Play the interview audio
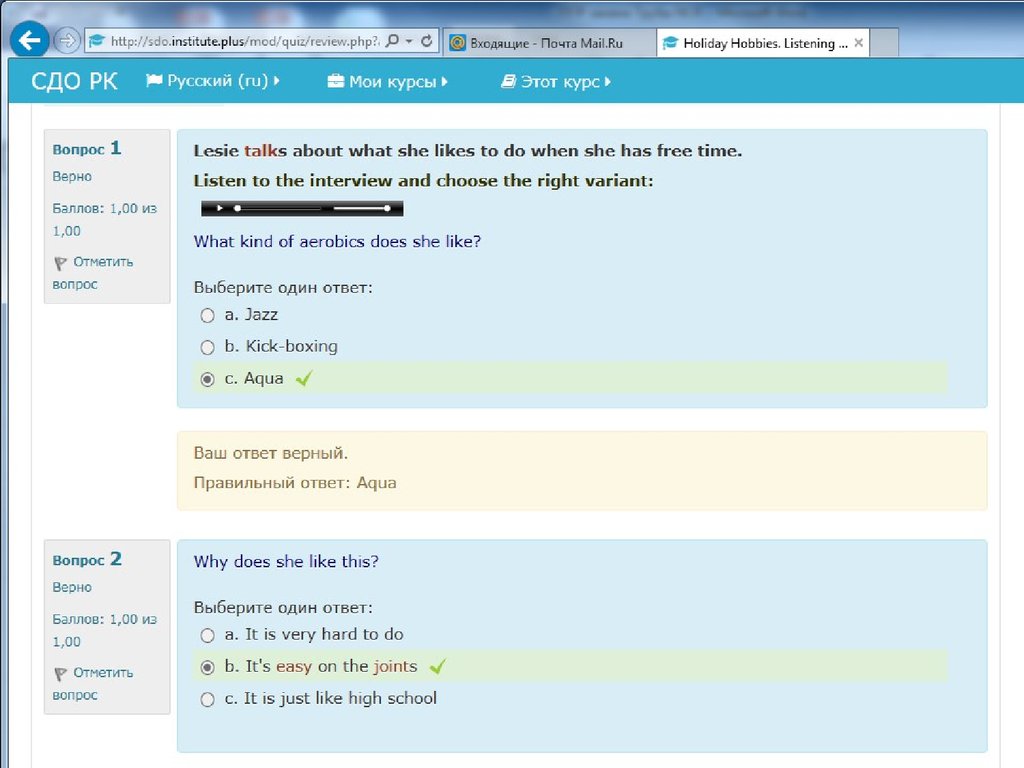The height and width of the screenshot is (768, 1024). click(x=219, y=208)
